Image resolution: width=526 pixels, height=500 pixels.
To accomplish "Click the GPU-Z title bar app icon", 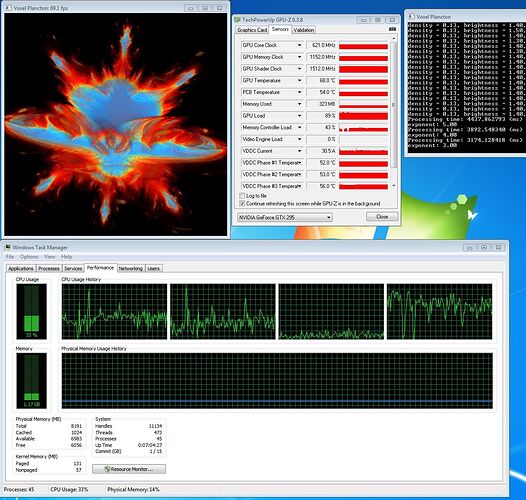I will click(x=238, y=20).
